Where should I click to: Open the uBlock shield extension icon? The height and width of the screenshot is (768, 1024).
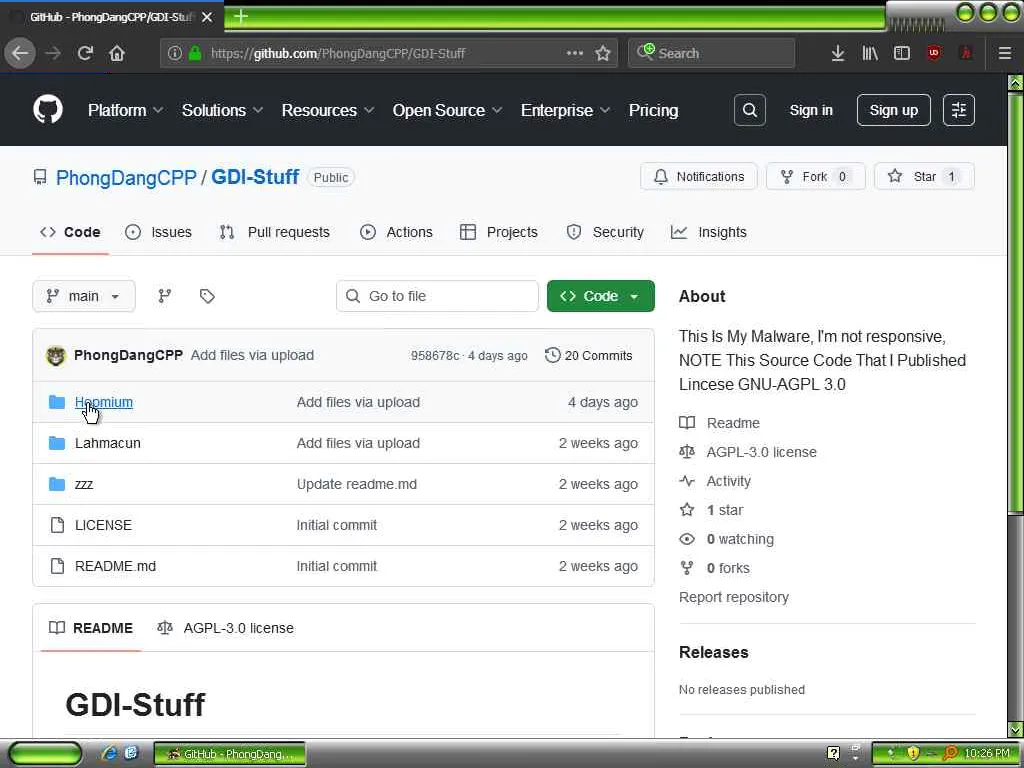pos(934,53)
